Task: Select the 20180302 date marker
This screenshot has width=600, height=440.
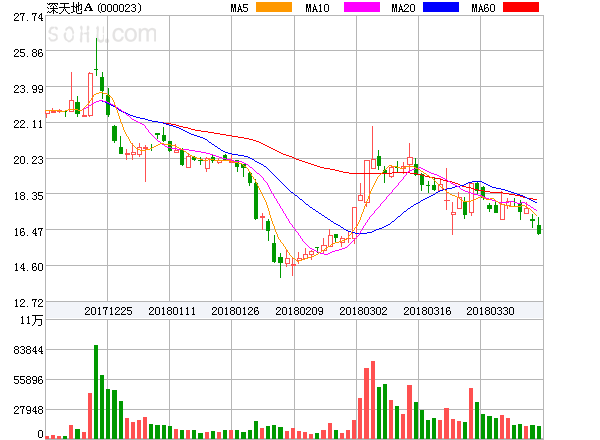Action: [x=363, y=311]
